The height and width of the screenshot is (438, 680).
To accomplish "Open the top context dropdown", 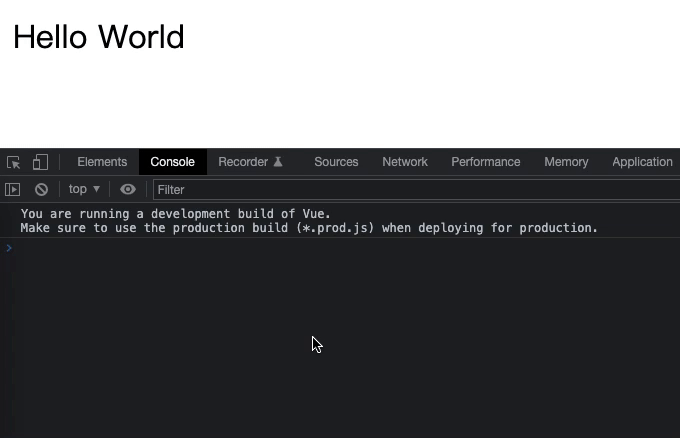I will (84, 189).
